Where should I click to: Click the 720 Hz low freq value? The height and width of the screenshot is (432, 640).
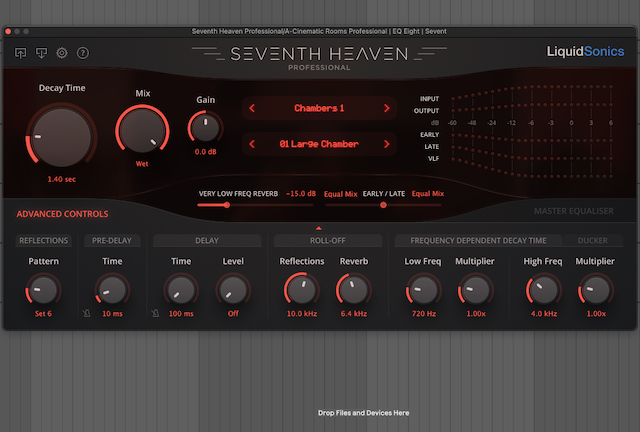point(424,314)
